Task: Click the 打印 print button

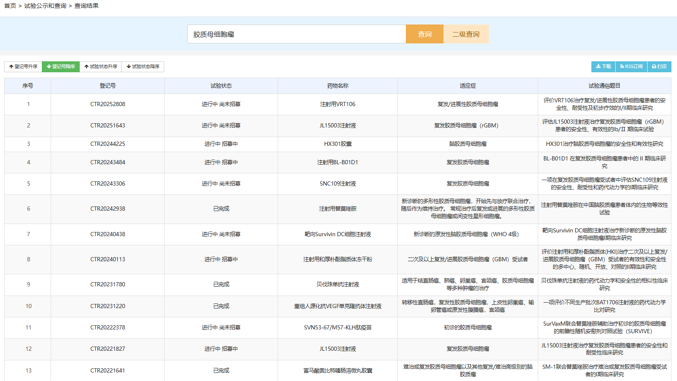Action: [659, 67]
